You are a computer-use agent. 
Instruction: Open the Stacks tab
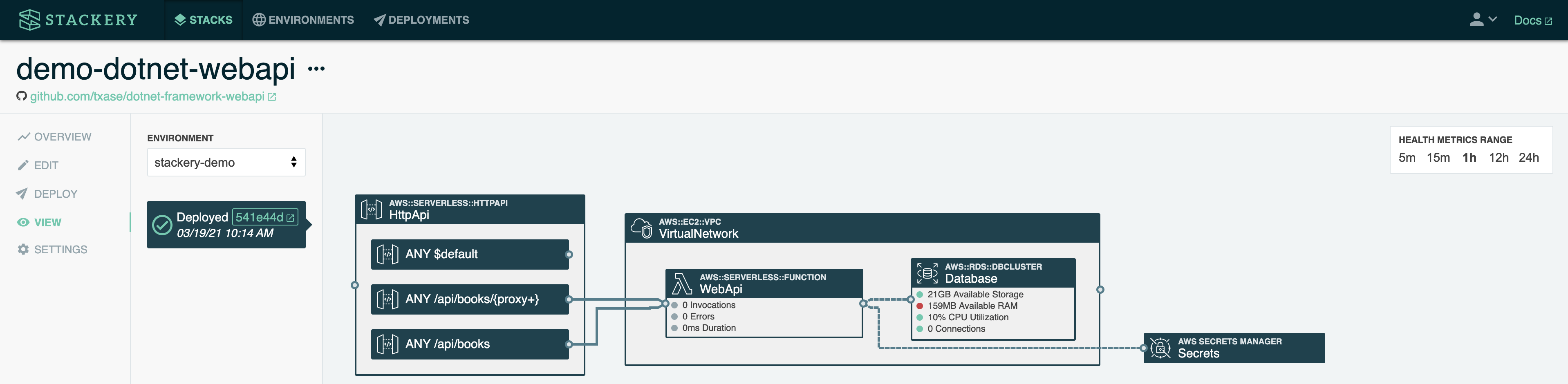[x=203, y=20]
